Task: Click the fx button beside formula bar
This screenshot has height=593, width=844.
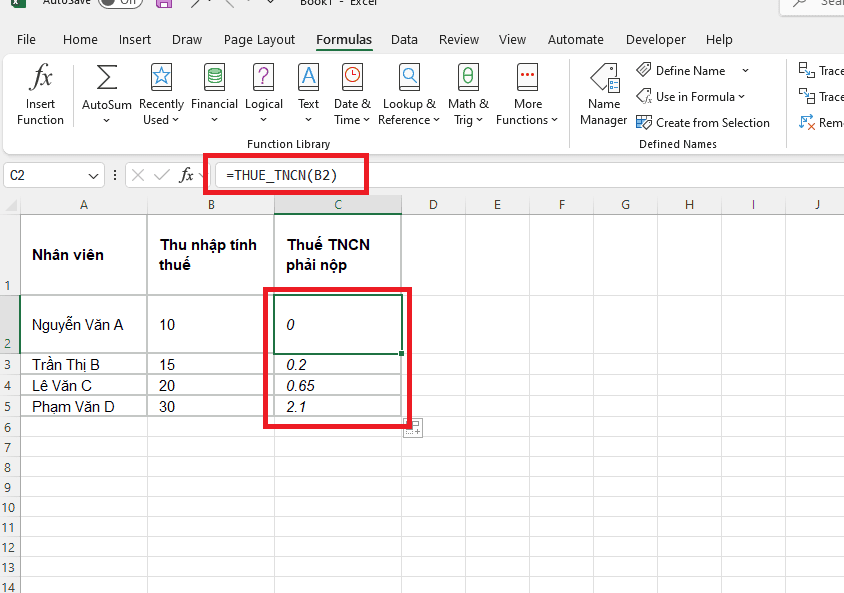Action: 186,175
